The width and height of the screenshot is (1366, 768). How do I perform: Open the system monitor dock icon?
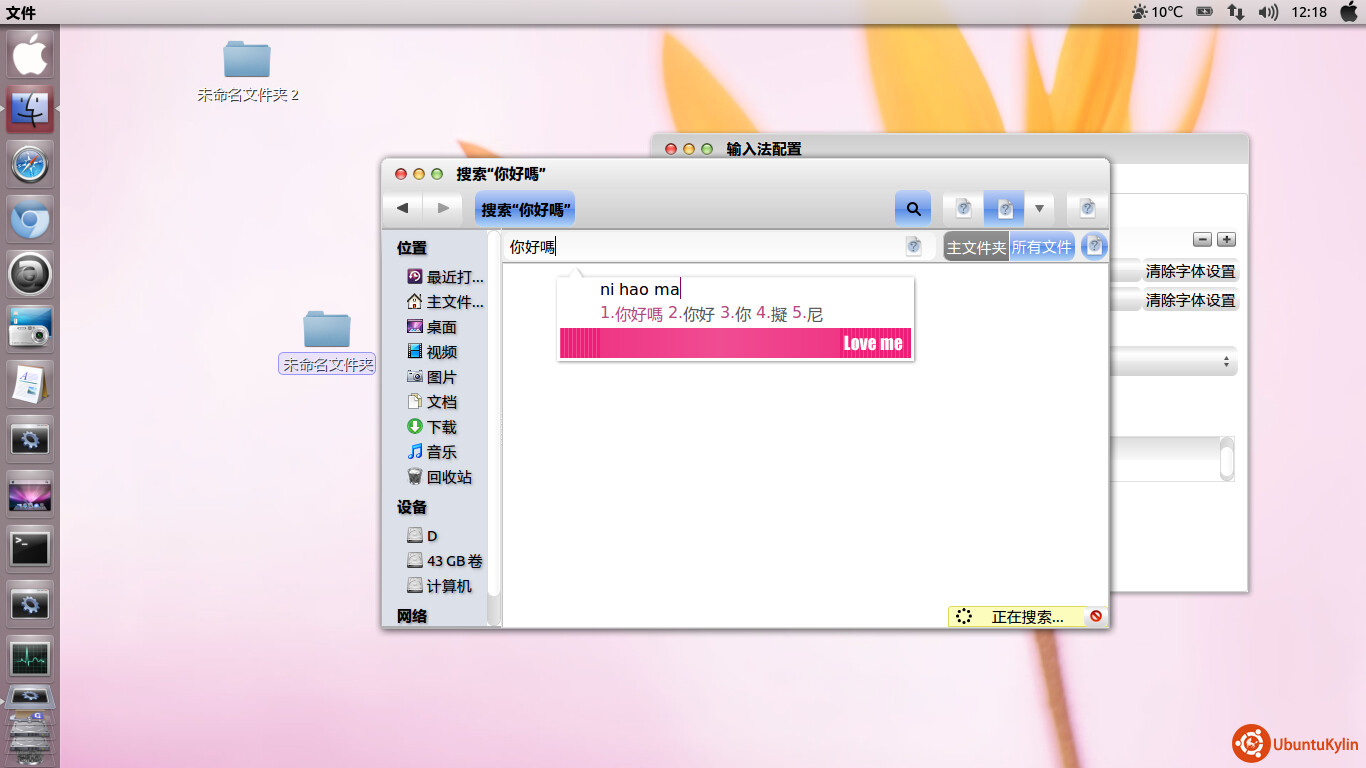tap(30, 658)
